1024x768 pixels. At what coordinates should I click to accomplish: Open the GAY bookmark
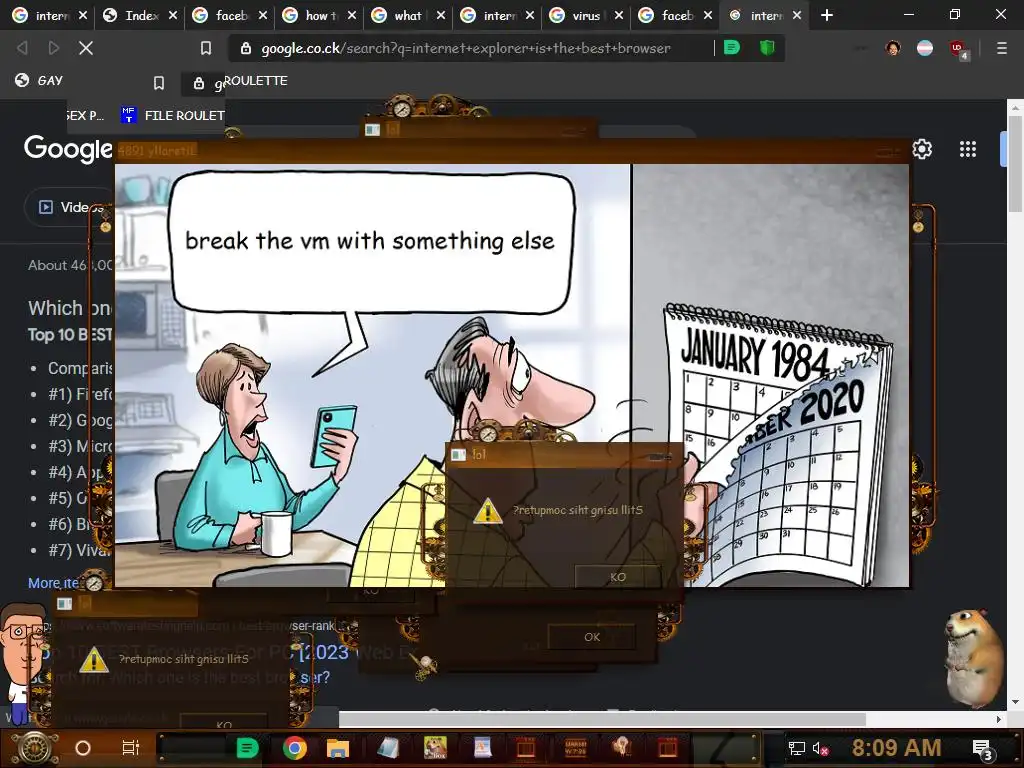[39, 80]
